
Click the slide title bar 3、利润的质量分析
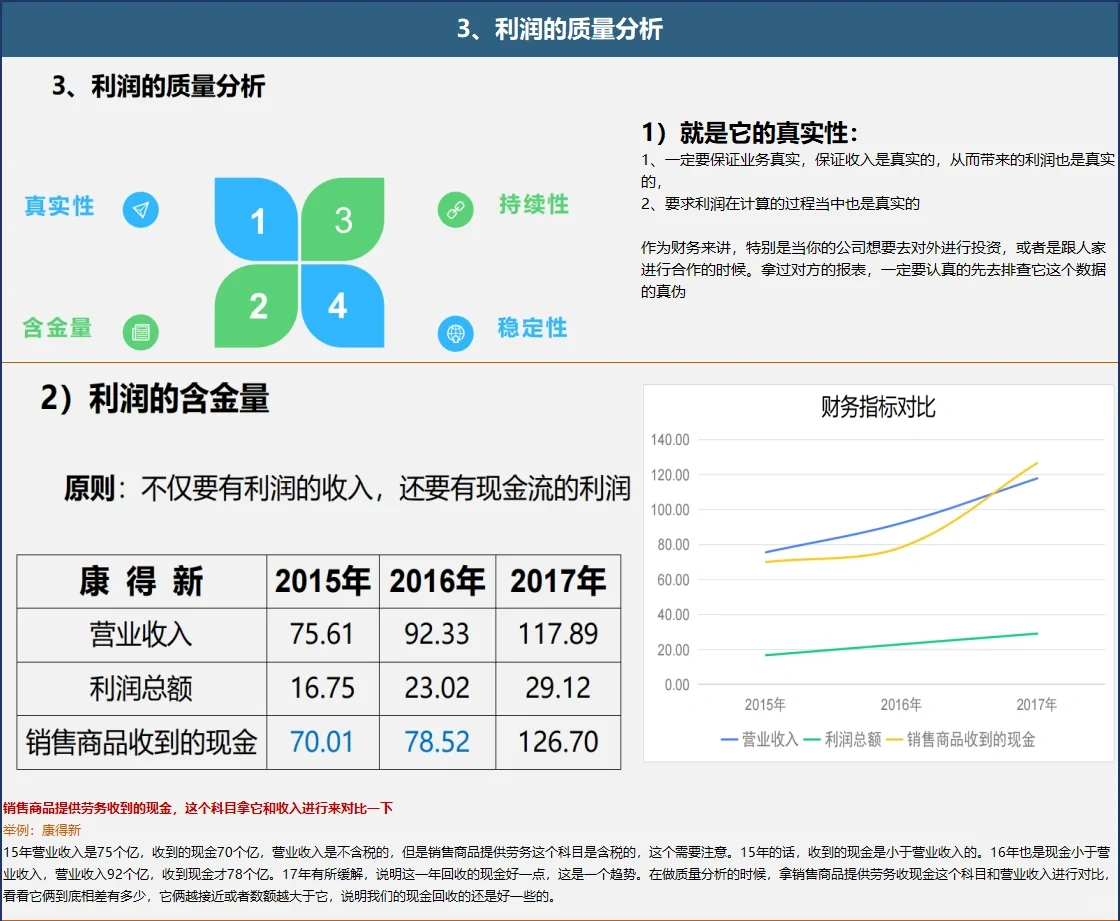tap(560, 30)
